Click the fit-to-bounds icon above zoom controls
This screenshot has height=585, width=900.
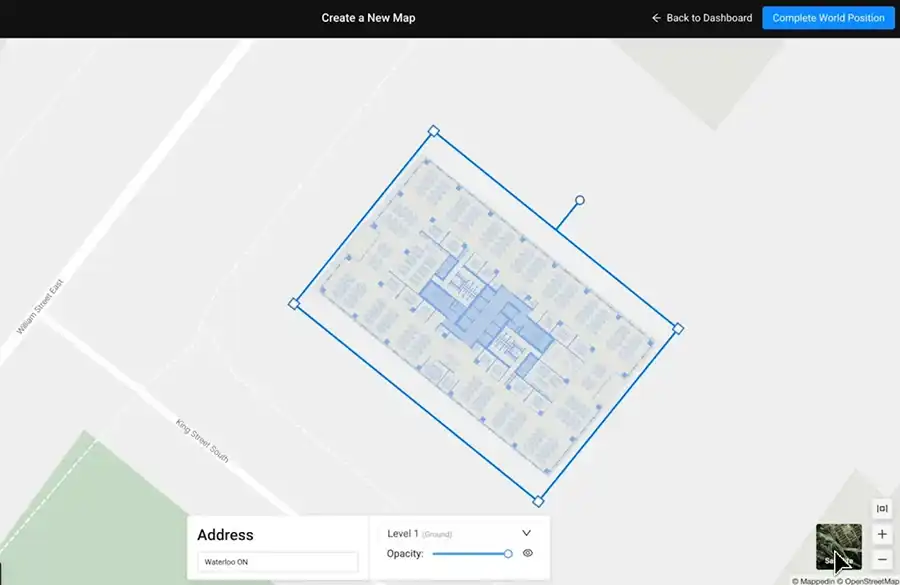pos(882,508)
